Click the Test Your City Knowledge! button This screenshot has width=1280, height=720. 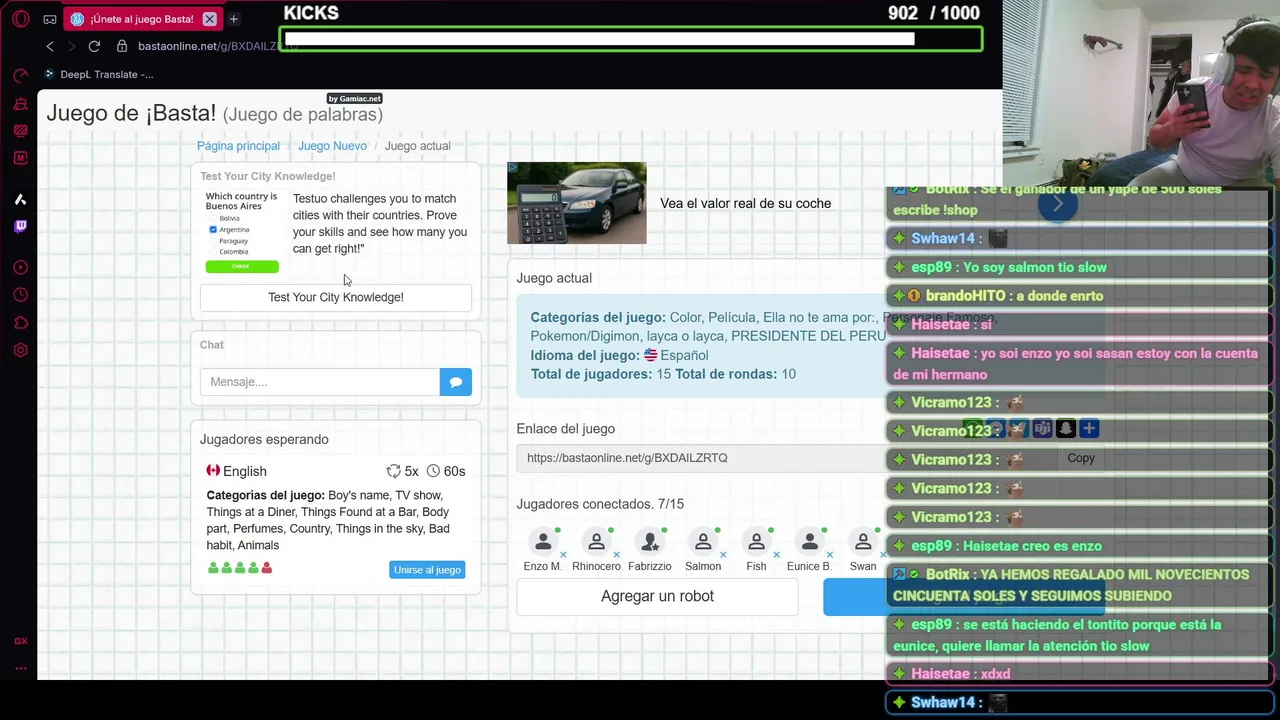(336, 297)
